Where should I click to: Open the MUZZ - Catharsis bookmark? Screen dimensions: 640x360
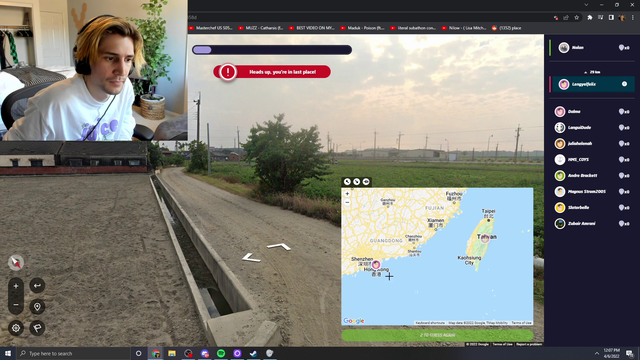[x=260, y=28]
